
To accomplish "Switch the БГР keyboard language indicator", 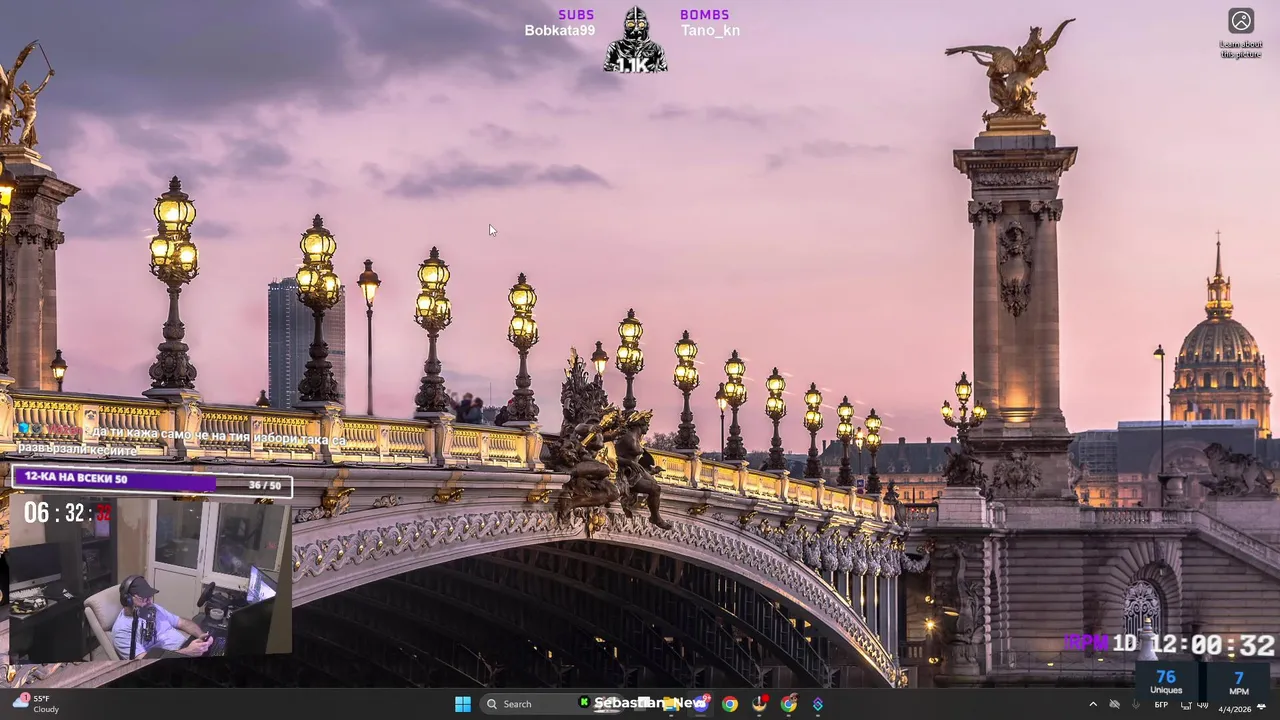I will point(1161,705).
